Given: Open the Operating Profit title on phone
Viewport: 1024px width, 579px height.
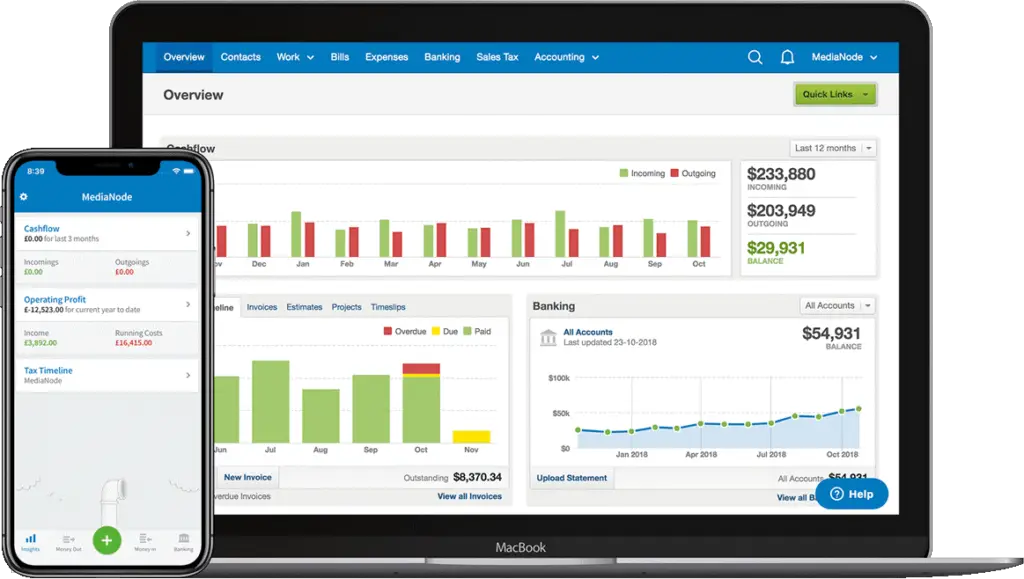Looking at the screenshot, I should (55, 300).
